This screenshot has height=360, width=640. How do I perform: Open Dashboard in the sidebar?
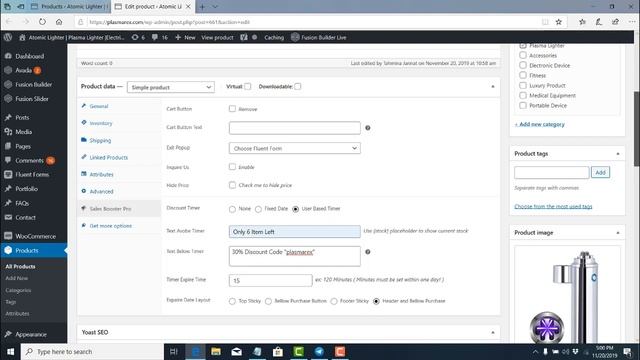[x=30, y=56]
